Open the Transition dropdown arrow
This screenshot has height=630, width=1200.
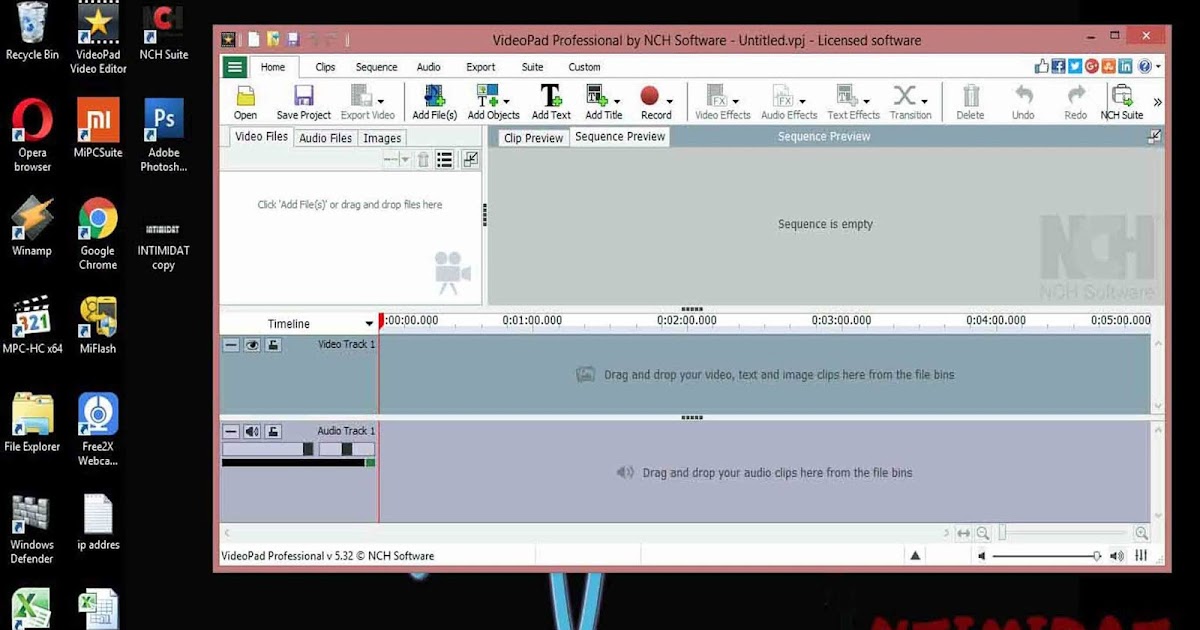924,101
